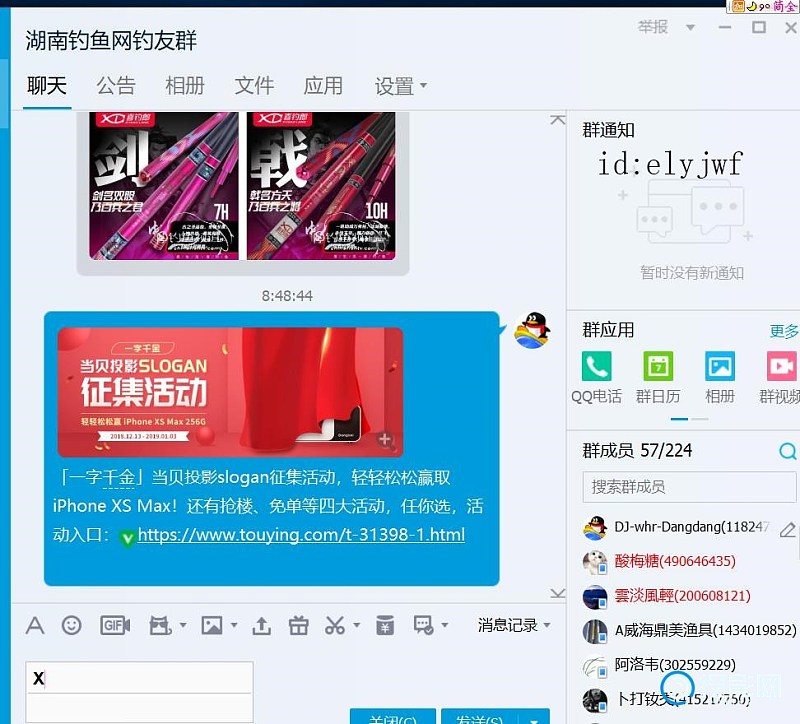Open the 剑 7H fishing rod image
Screen dimensions: 800x724
click(x=164, y=186)
